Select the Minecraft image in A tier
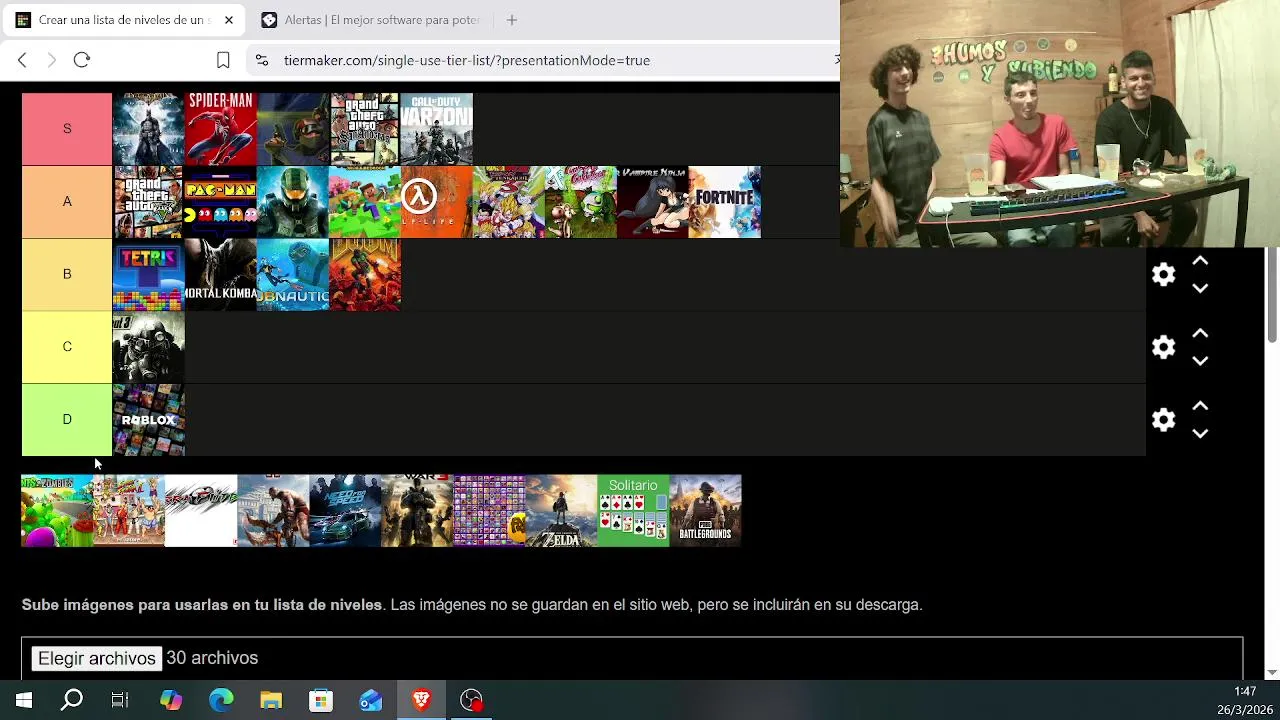 tap(365, 202)
